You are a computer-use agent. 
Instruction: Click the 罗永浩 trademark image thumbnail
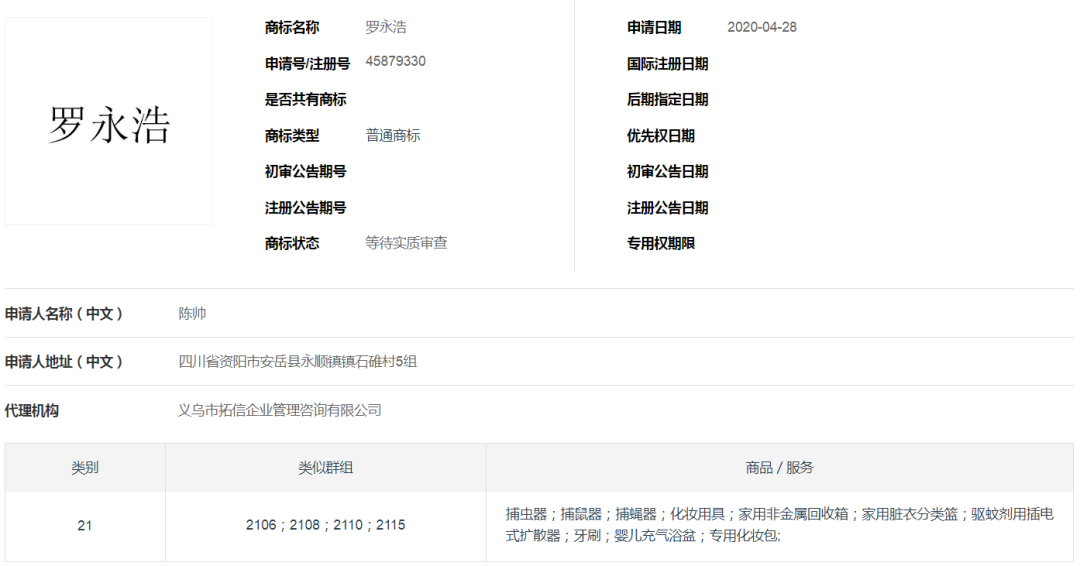[x=109, y=121]
